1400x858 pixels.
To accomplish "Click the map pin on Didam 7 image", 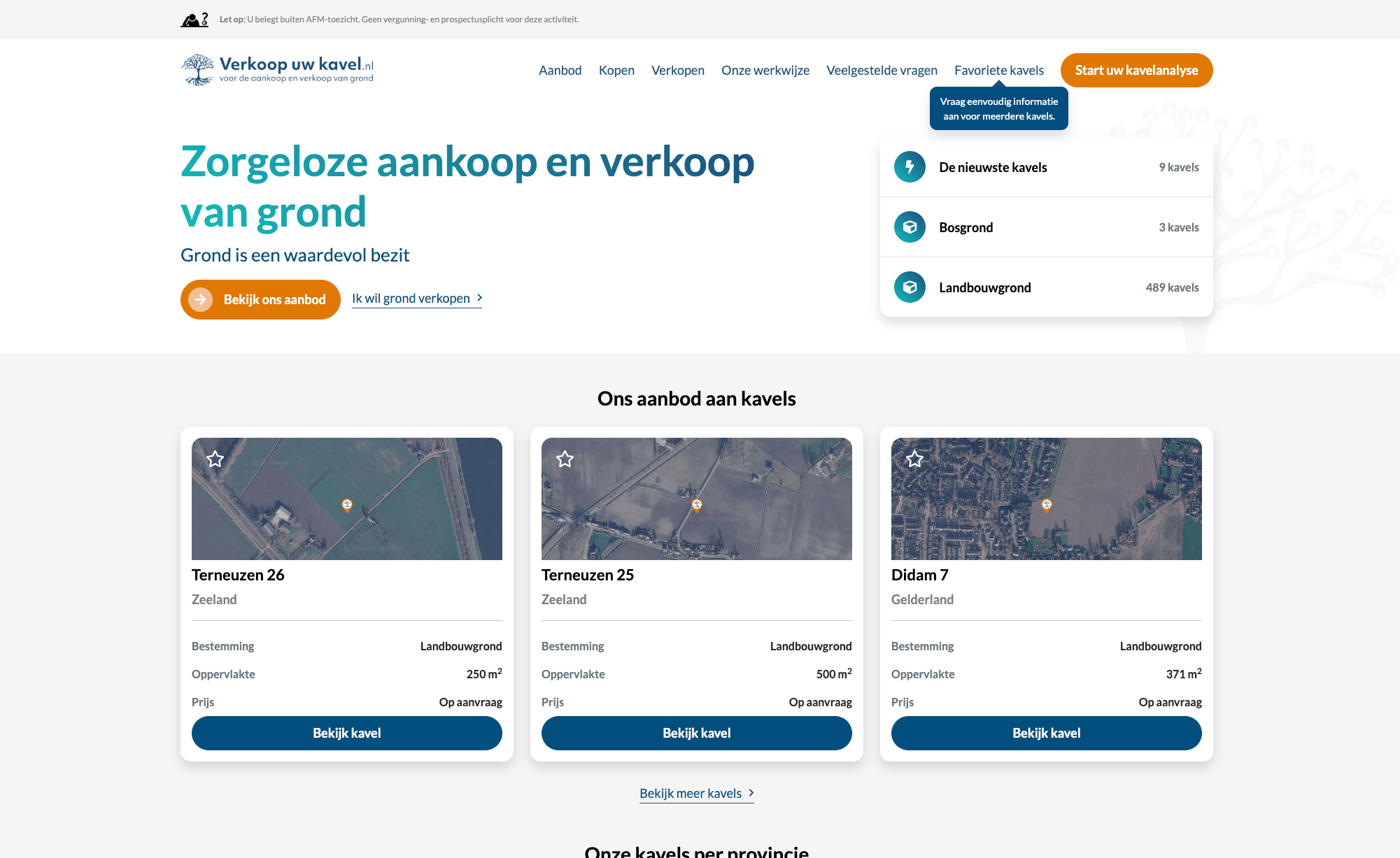I will pyautogui.click(x=1047, y=505).
